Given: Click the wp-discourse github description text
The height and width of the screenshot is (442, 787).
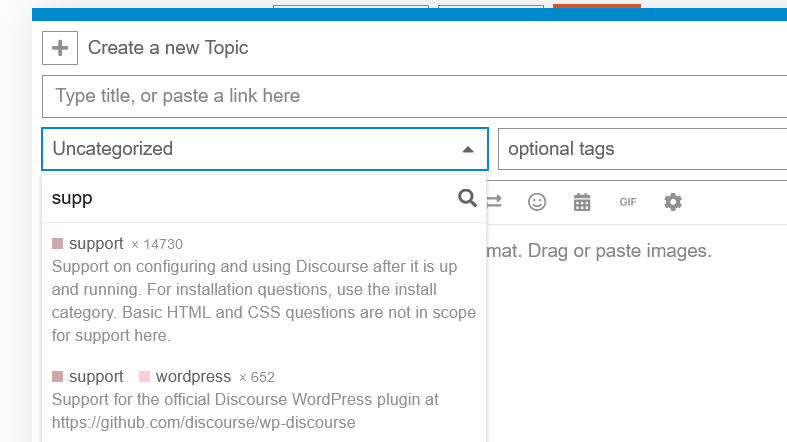Looking at the screenshot, I should point(245,411).
